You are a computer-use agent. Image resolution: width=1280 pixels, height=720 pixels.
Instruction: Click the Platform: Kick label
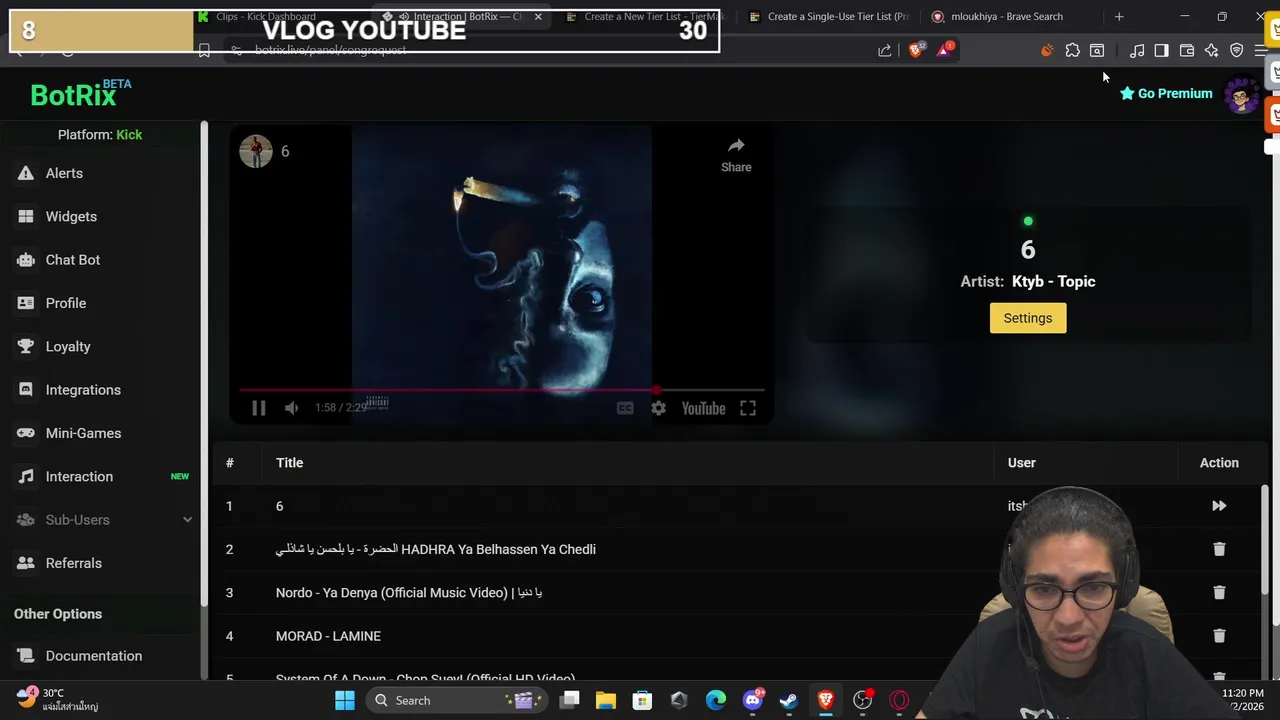point(100,134)
